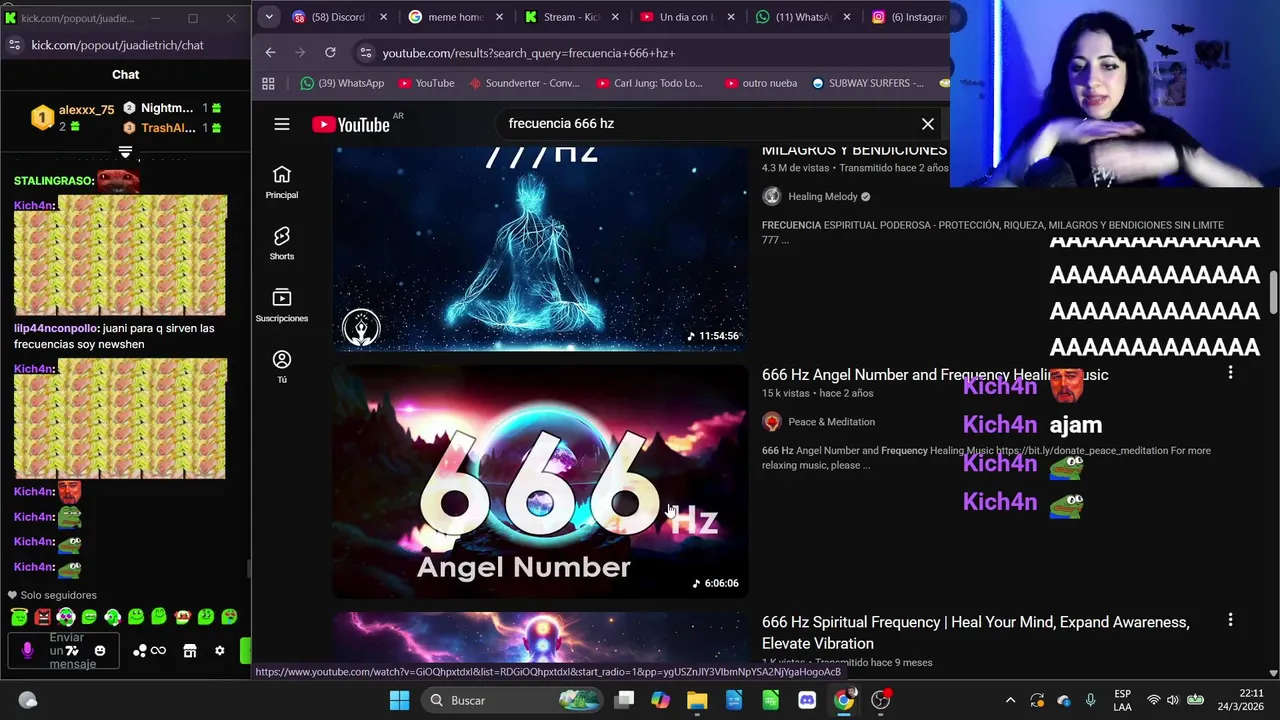Click the infinity icon in Kick chat
The width and height of the screenshot is (1280, 720).
pyautogui.click(x=158, y=650)
